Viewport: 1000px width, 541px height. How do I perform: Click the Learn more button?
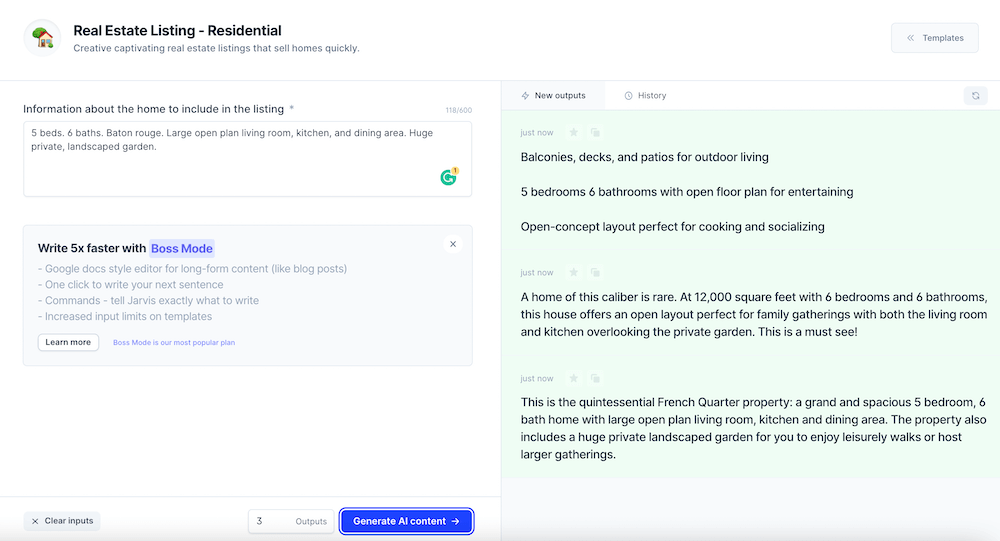pos(68,343)
